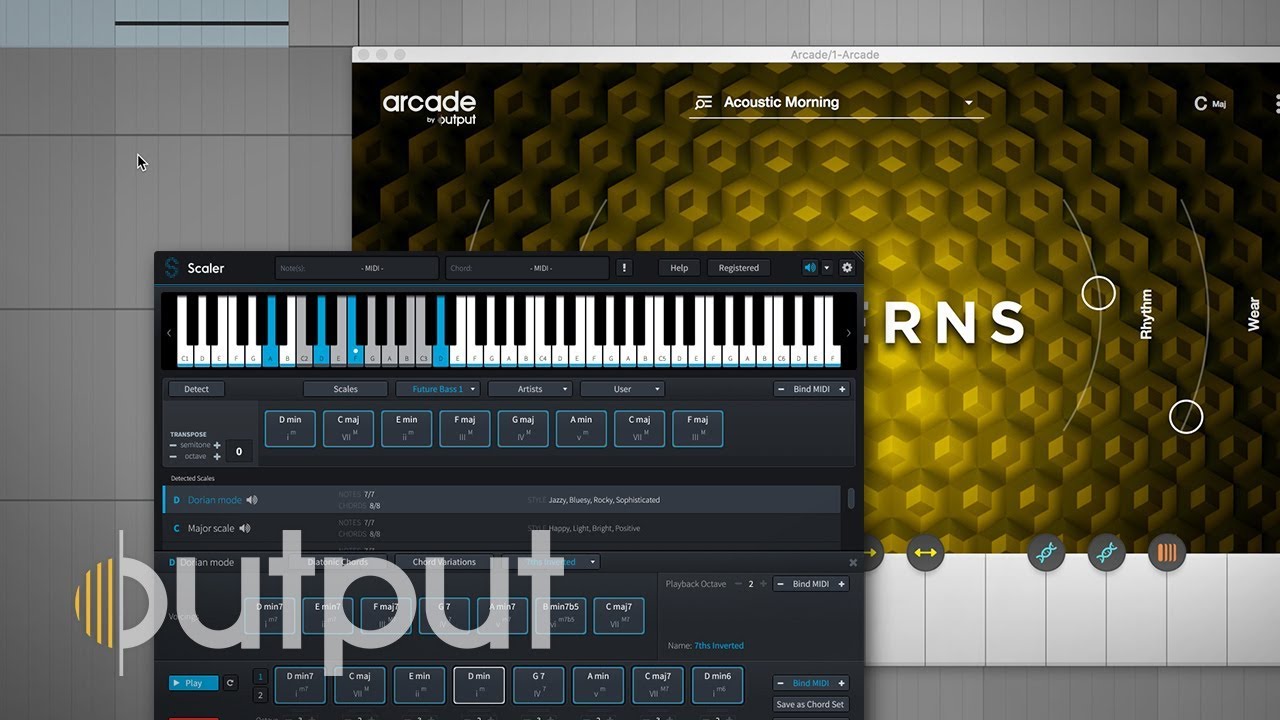This screenshot has height=720, width=1280.
Task: Decrease semitone transpose with minus
Action: (x=173, y=445)
